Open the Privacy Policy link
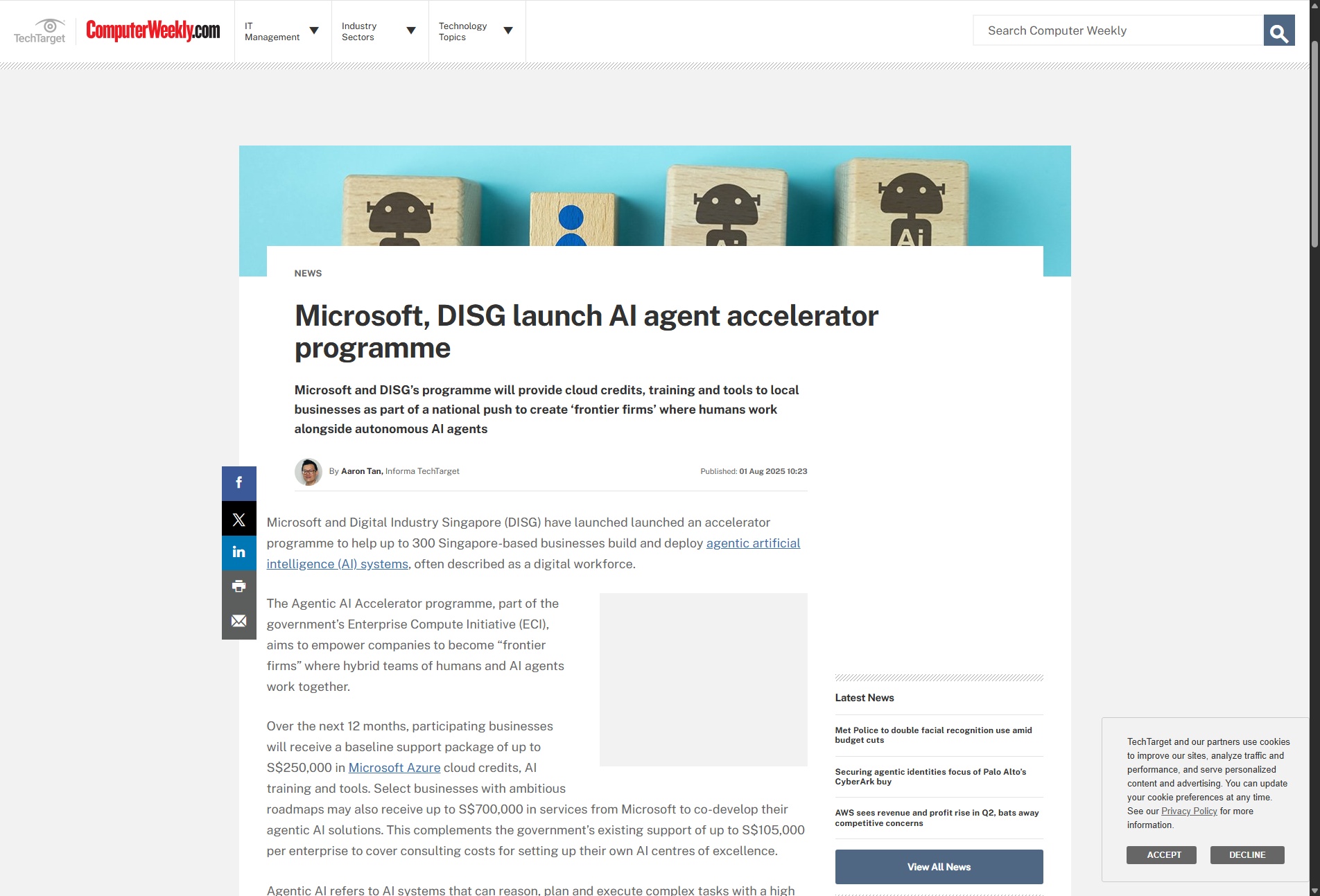This screenshot has height=896, width=1320. click(1189, 811)
